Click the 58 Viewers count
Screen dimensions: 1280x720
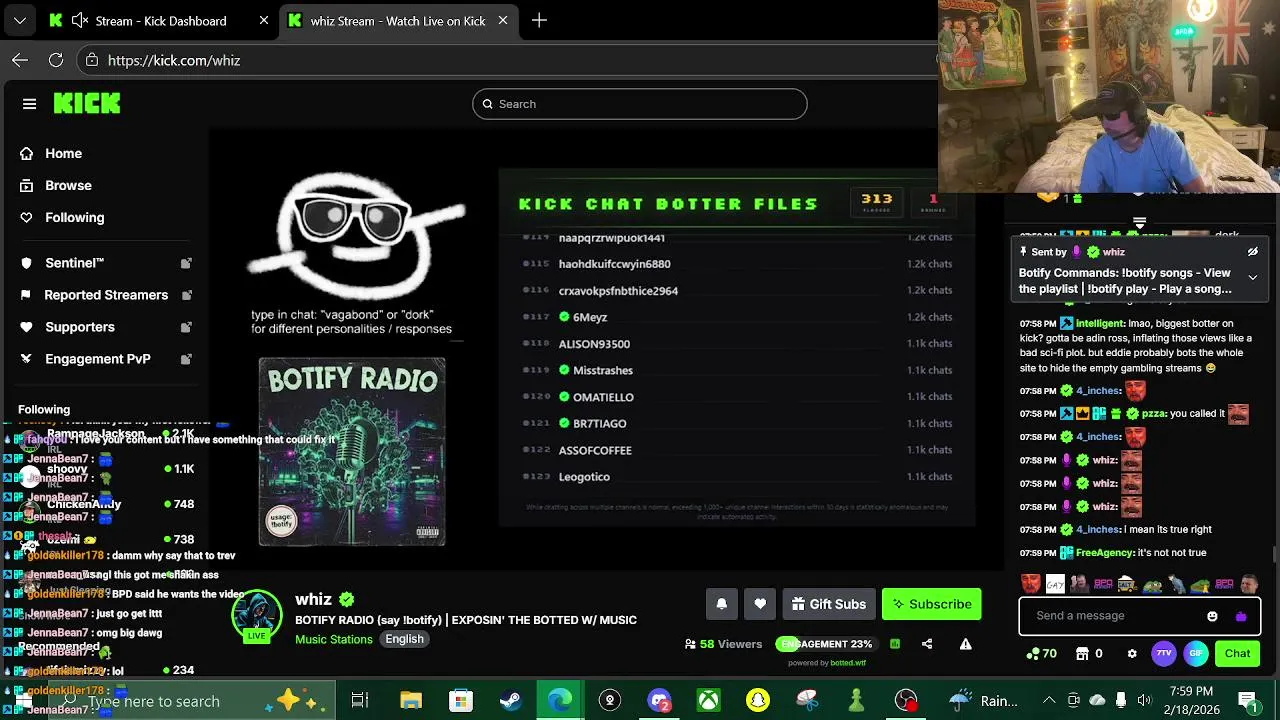click(x=723, y=644)
